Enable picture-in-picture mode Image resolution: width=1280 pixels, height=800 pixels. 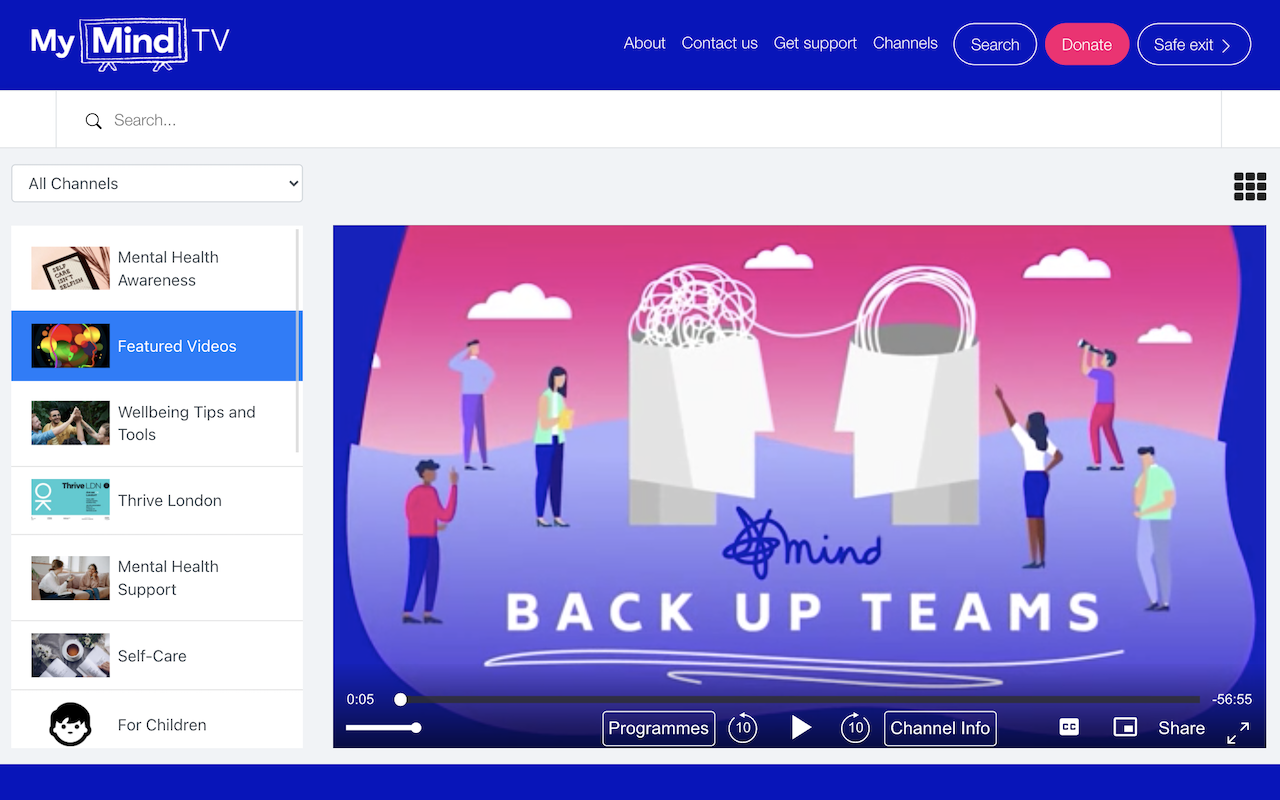(1125, 727)
